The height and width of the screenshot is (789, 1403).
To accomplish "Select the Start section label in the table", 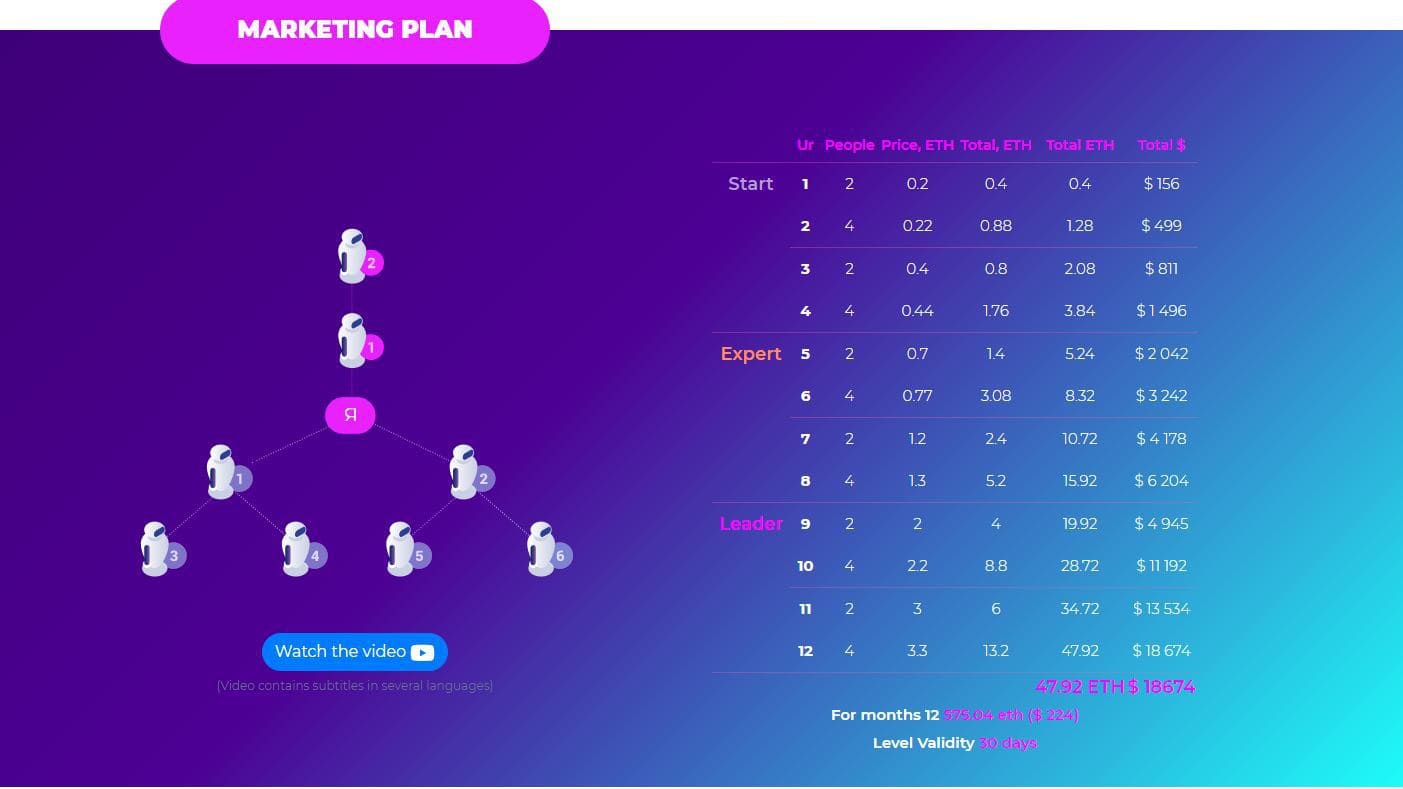I will tap(750, 183).
